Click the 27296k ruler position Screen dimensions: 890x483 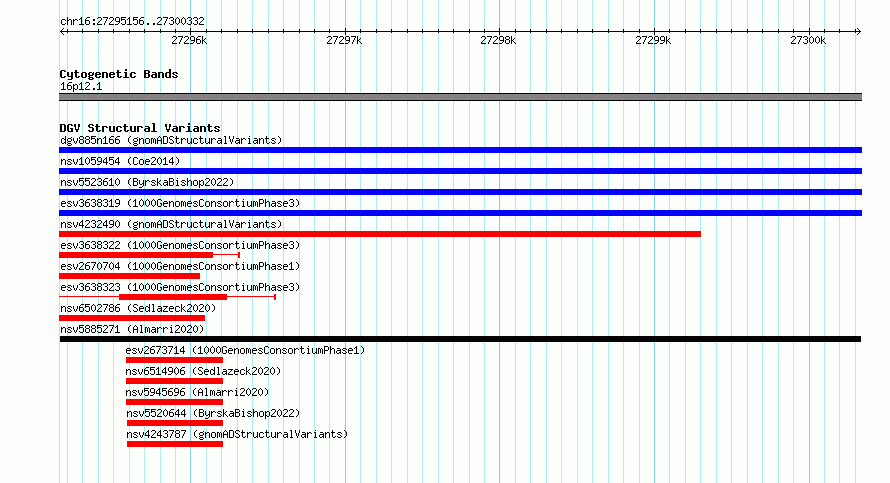point(190,40)
